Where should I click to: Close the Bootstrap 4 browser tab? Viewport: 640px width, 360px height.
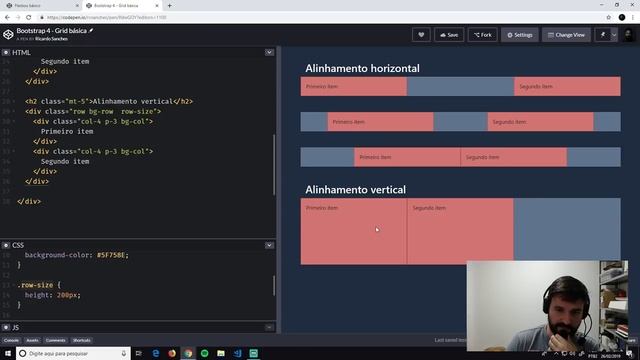pyautogui.click(x=157, y=6)
